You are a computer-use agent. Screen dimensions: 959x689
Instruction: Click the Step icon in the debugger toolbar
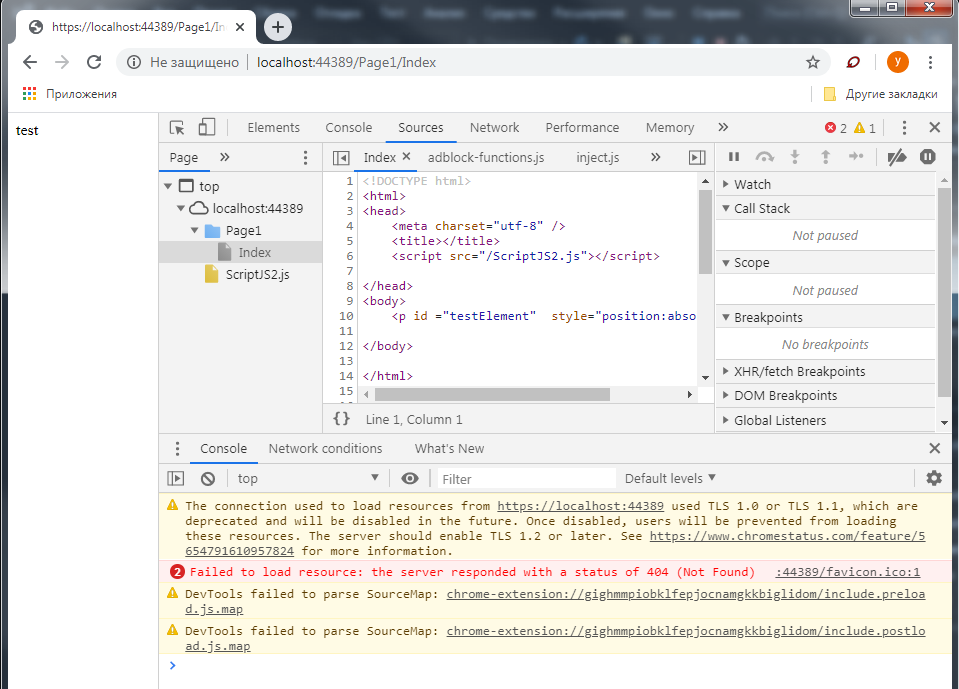[x=856, y=157]
